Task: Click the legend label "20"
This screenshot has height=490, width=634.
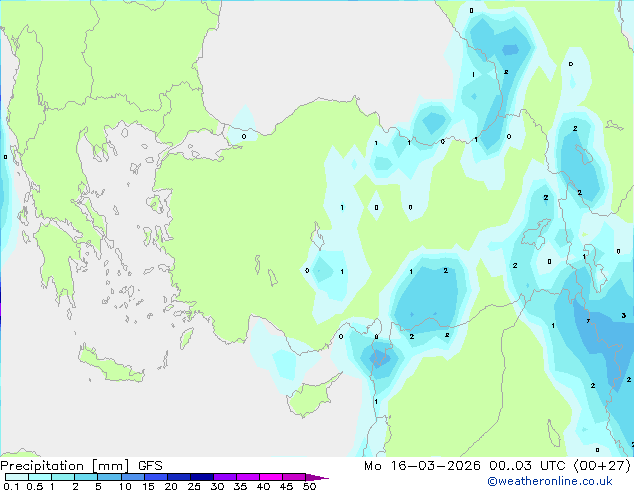Action: 171,486
